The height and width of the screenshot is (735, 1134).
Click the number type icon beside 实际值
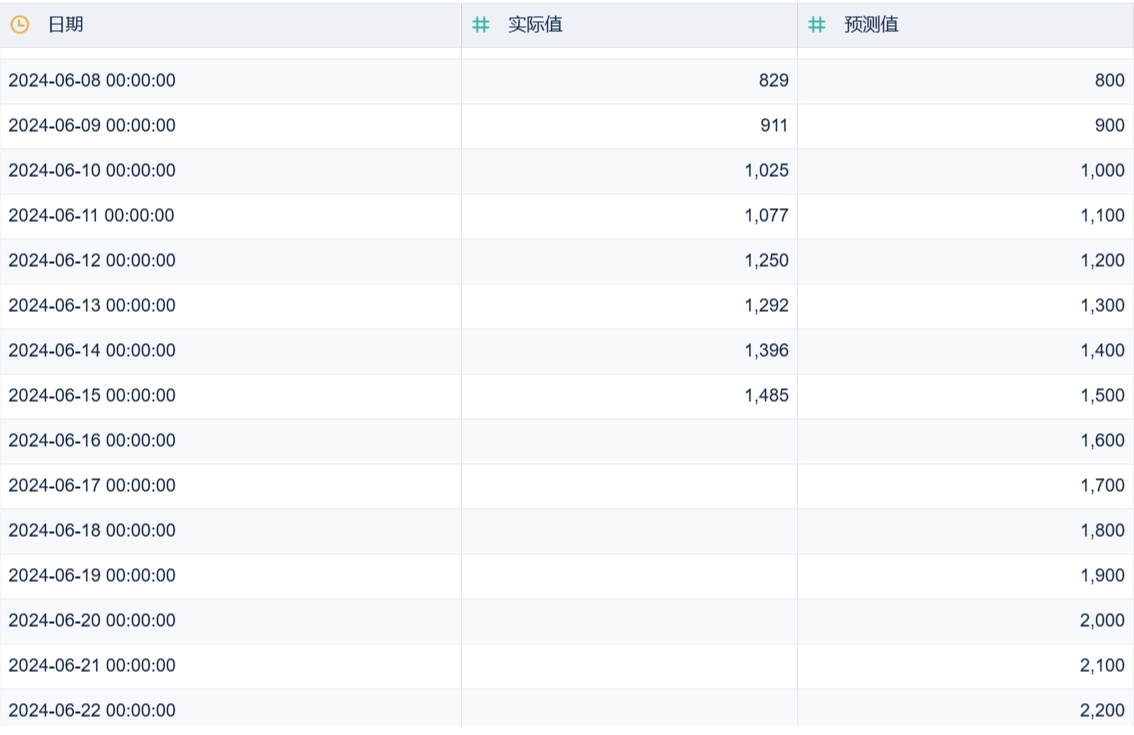click(481, 25)
